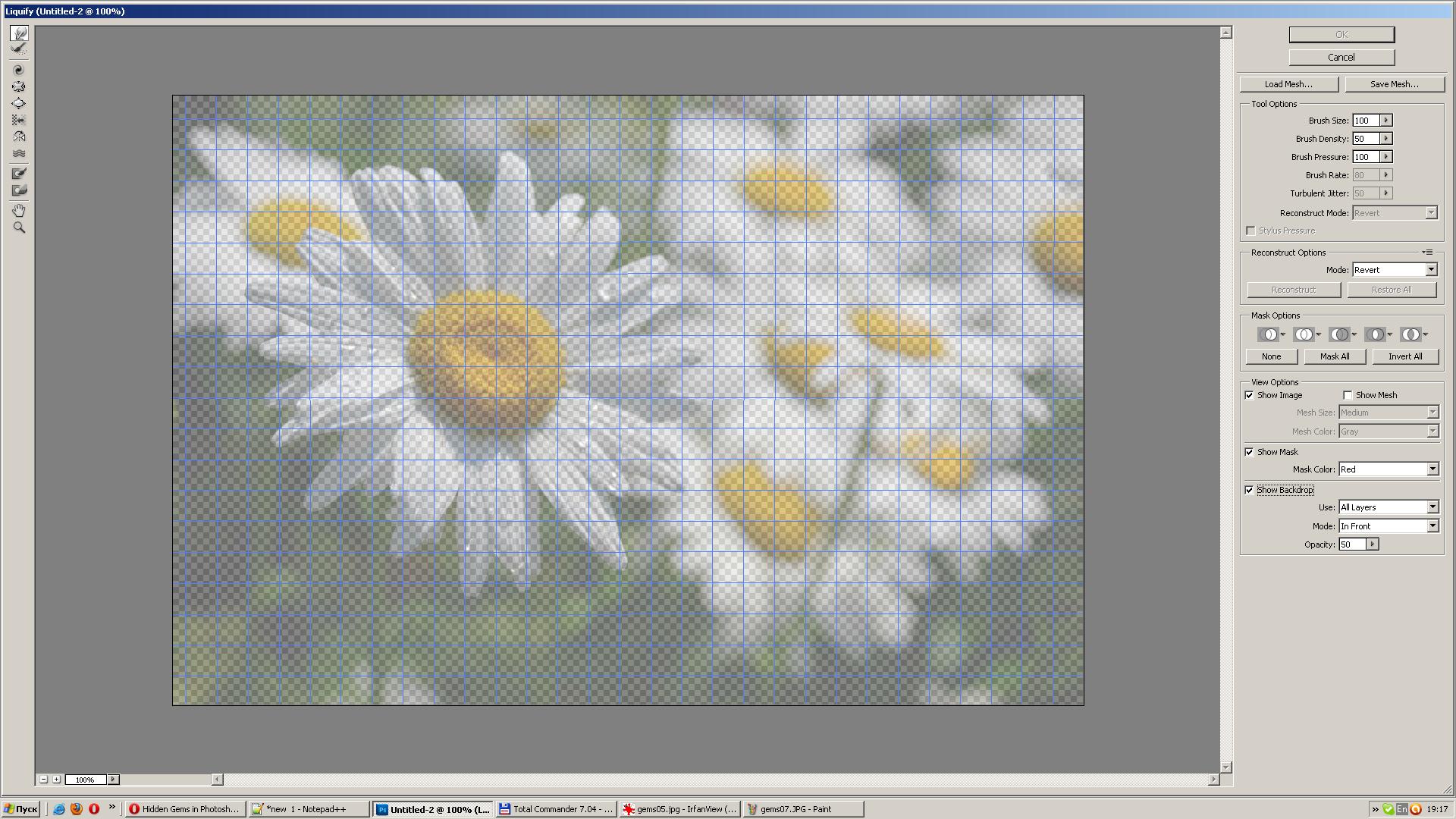Open Brush Size slider popup arrow

[1385, 121]
